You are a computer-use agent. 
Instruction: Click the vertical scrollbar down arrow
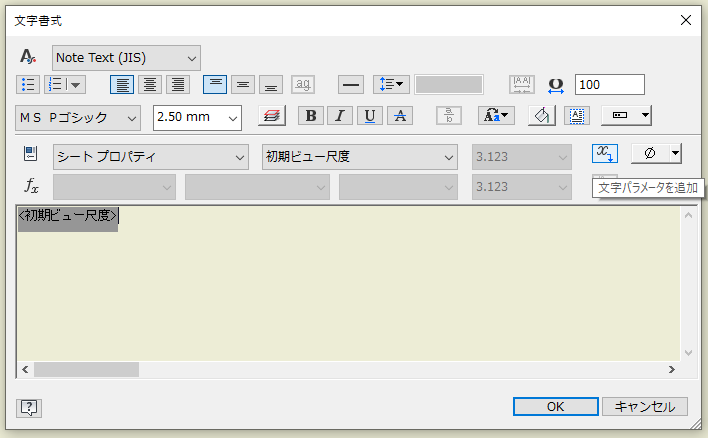[689, 353]
